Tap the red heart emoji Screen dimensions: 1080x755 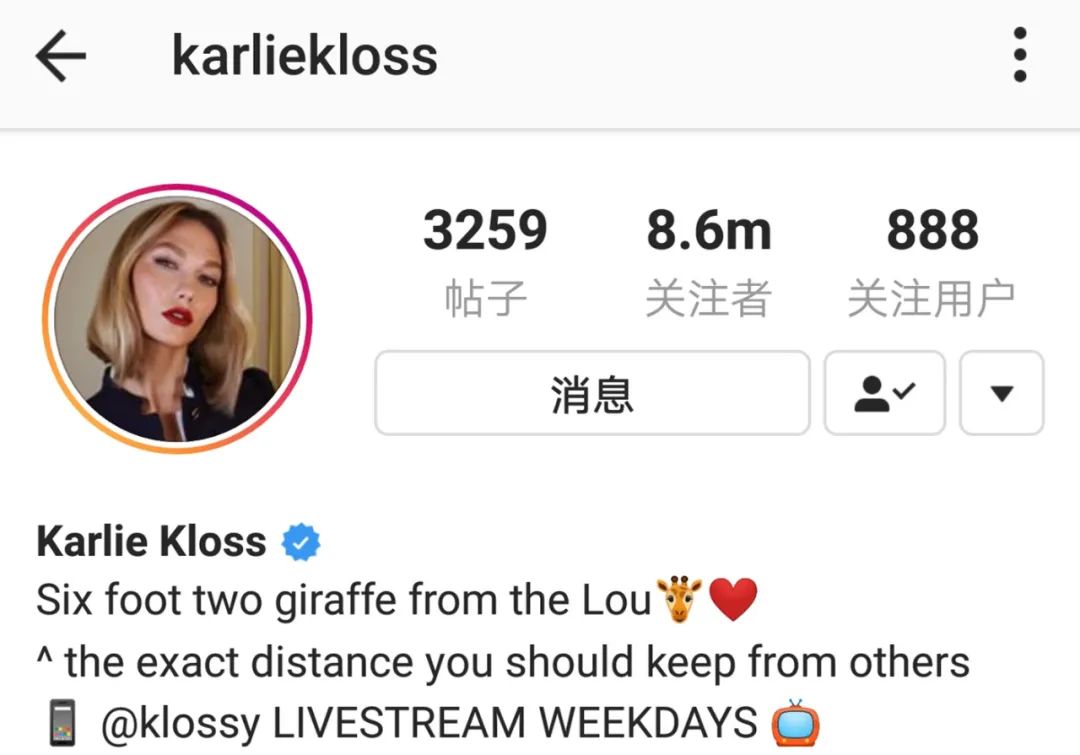tap(733, 599)
